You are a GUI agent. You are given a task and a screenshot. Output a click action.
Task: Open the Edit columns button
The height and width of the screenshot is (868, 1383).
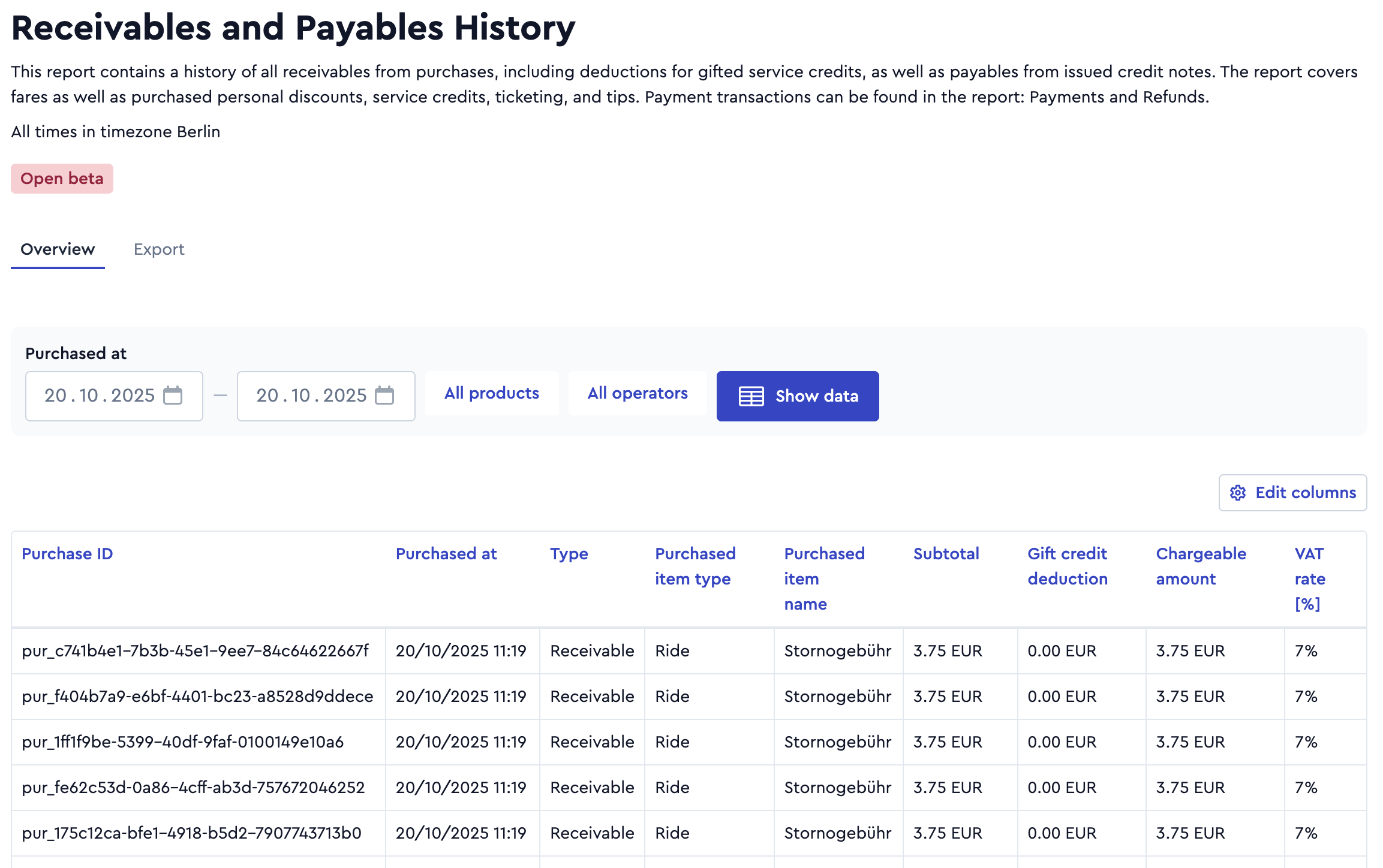1292,493
